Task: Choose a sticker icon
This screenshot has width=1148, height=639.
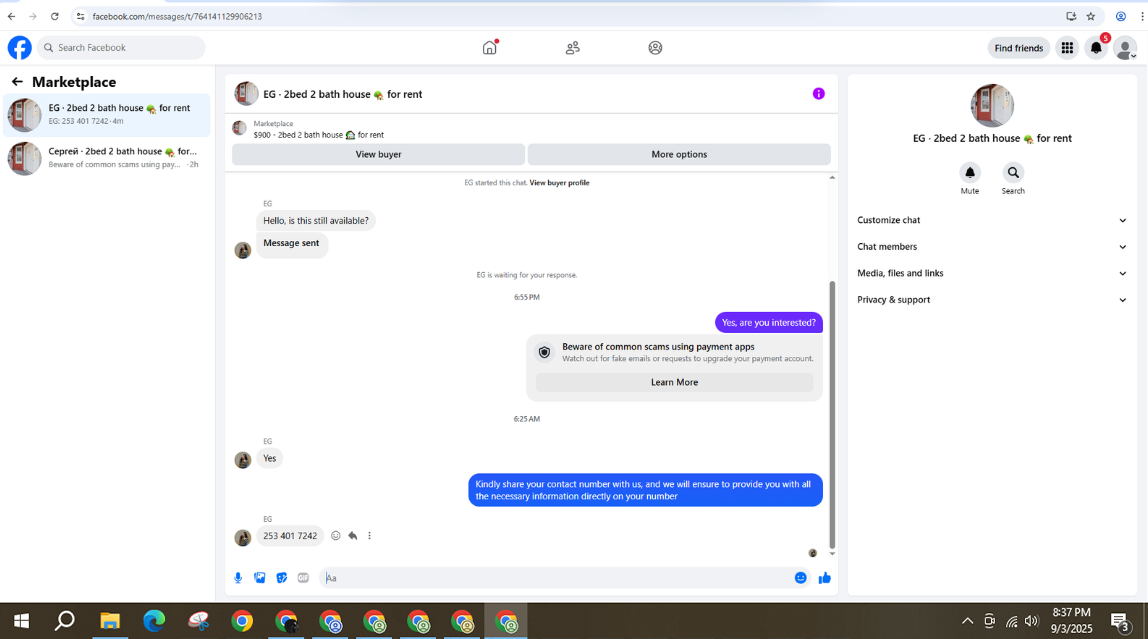Action: click(x=282, y=578)
